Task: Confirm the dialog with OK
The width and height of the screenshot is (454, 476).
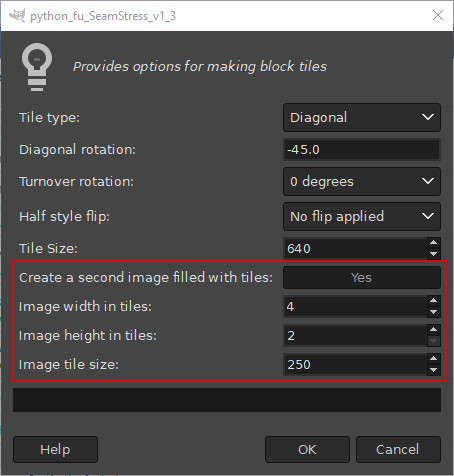Action: coord(307,449)
